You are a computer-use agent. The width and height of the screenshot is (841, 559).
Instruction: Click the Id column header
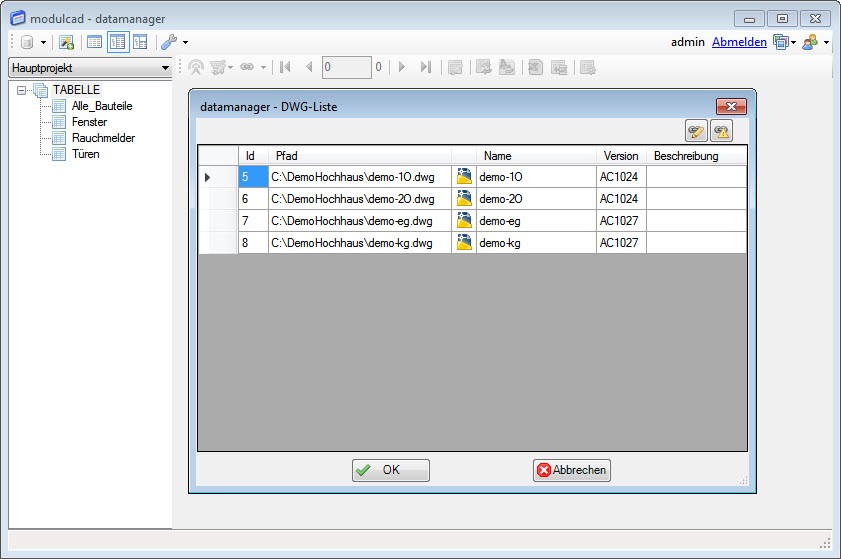point(253,156)
